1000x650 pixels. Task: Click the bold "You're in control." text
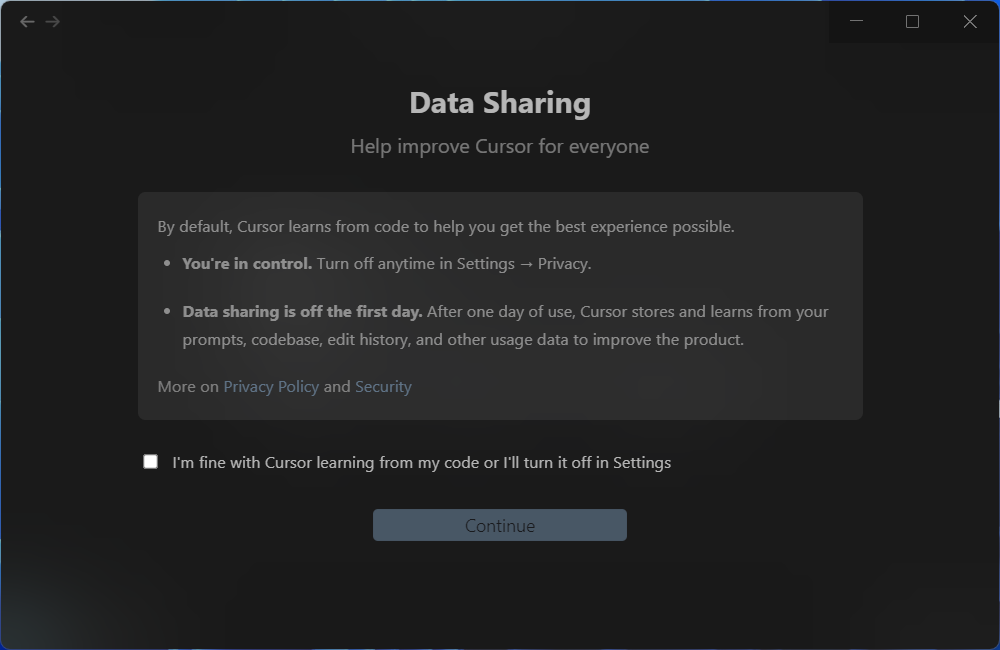[x=247, y=264]
